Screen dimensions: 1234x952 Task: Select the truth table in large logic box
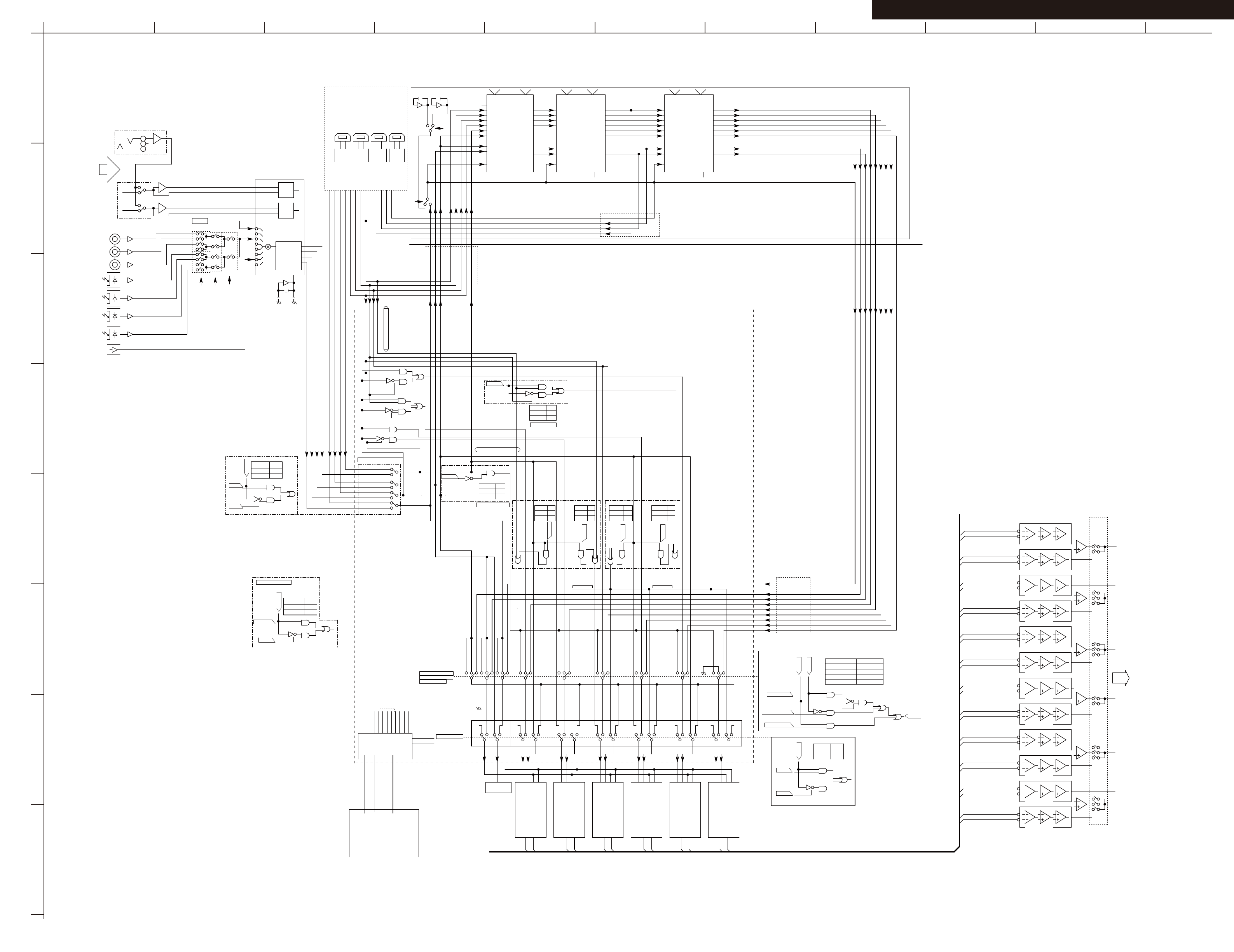pyautogui.click(x=854, y=672)
